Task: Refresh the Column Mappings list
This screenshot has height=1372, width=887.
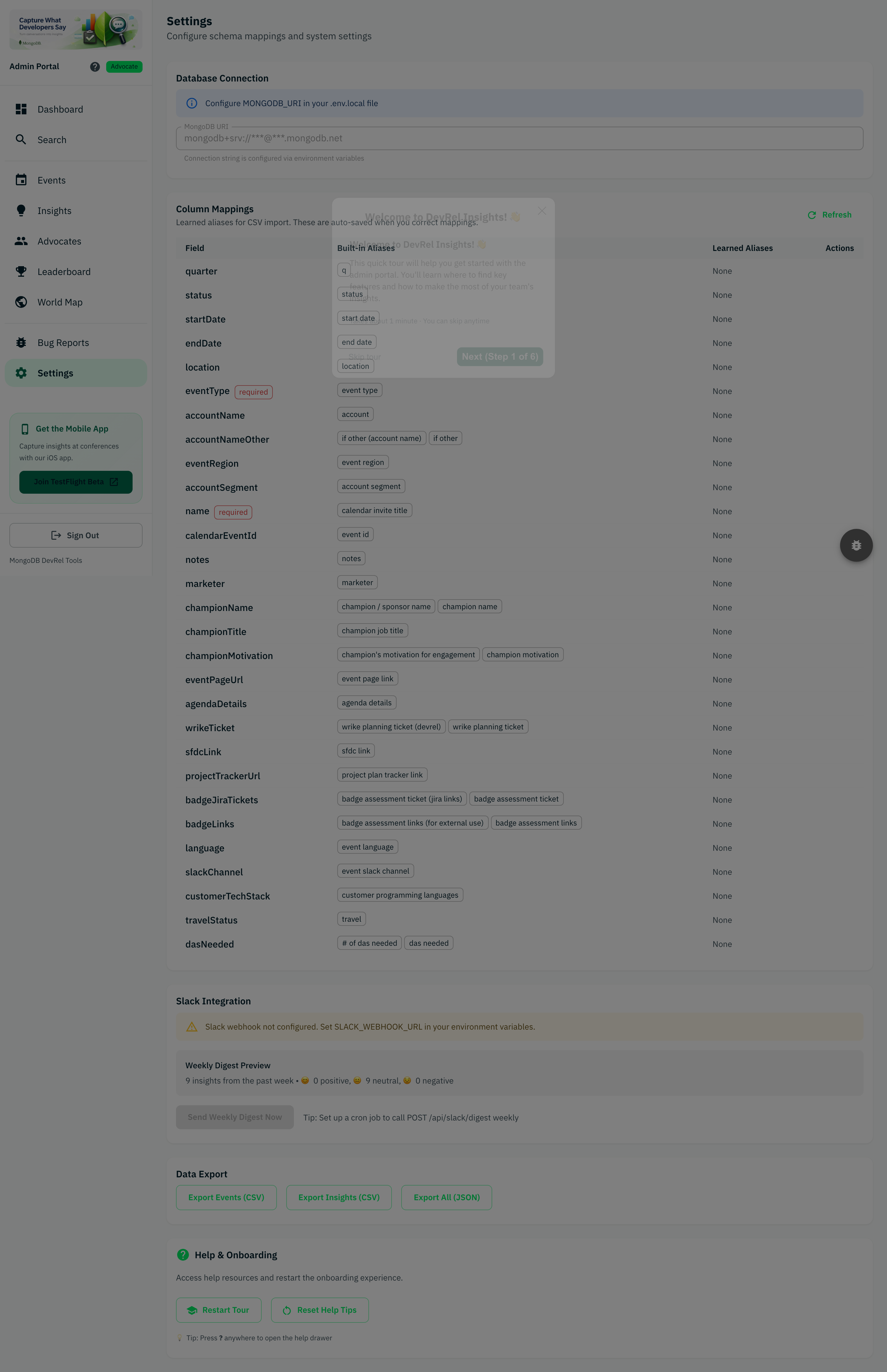Action: 830,215
